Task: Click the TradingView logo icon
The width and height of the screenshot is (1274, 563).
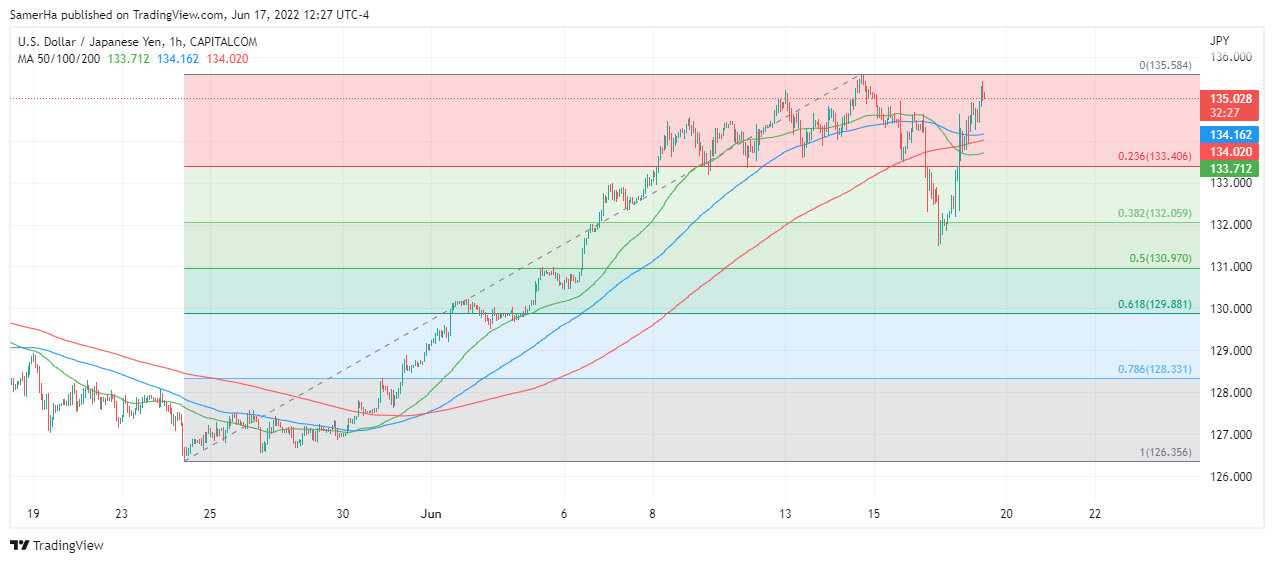Action: (x=20, y=545)
